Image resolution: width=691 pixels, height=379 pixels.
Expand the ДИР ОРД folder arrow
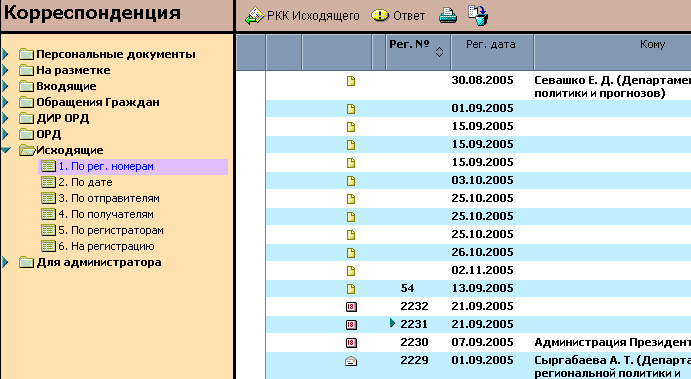6,118
